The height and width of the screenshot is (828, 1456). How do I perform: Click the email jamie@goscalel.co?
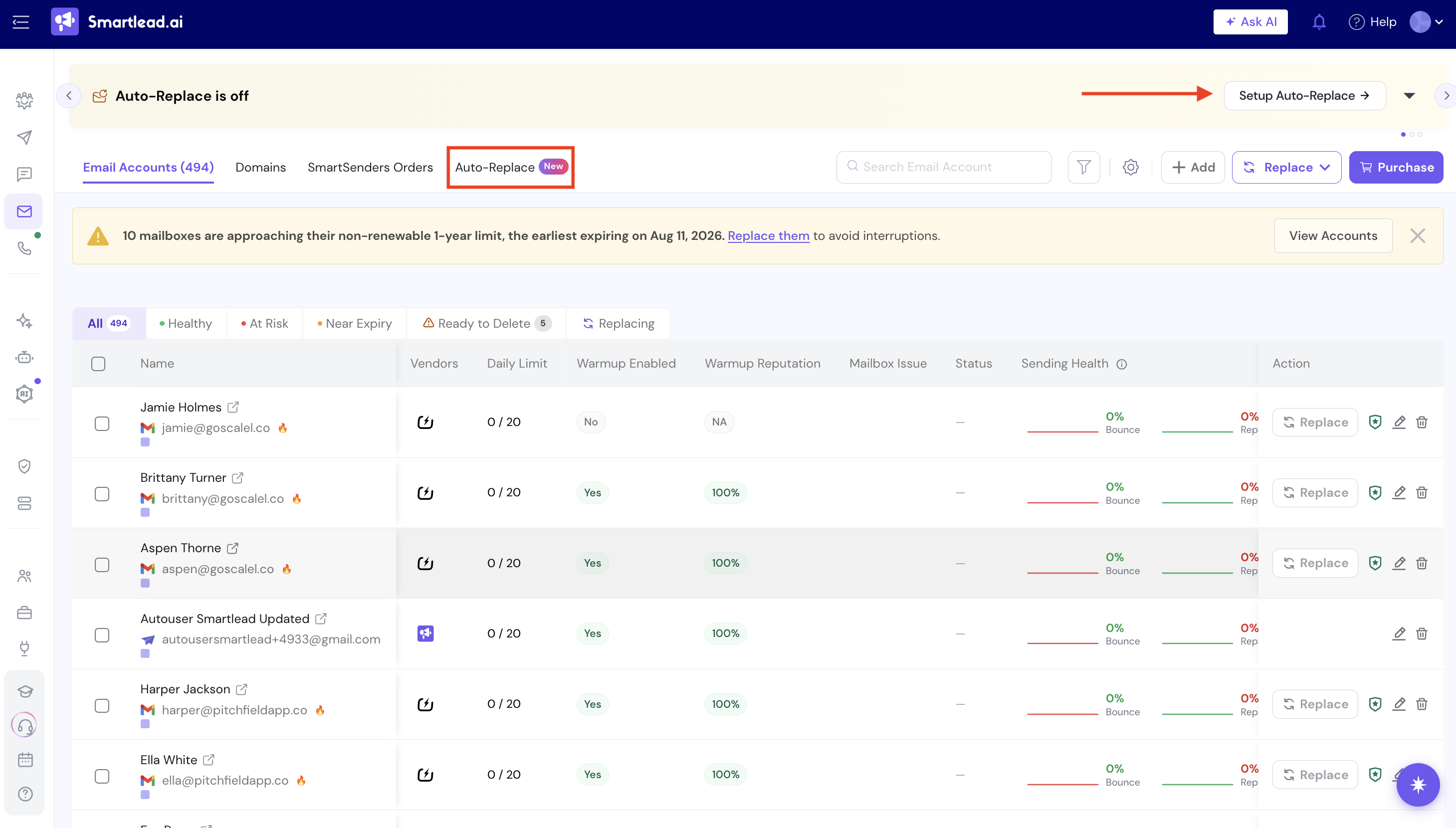tap(216, 427)
